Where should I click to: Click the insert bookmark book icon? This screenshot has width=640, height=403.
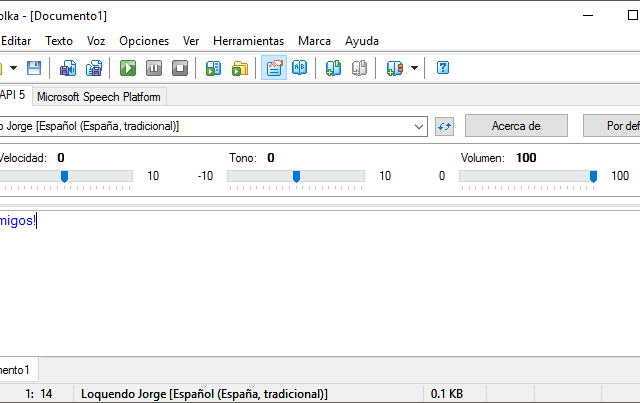tap(333, 68)
